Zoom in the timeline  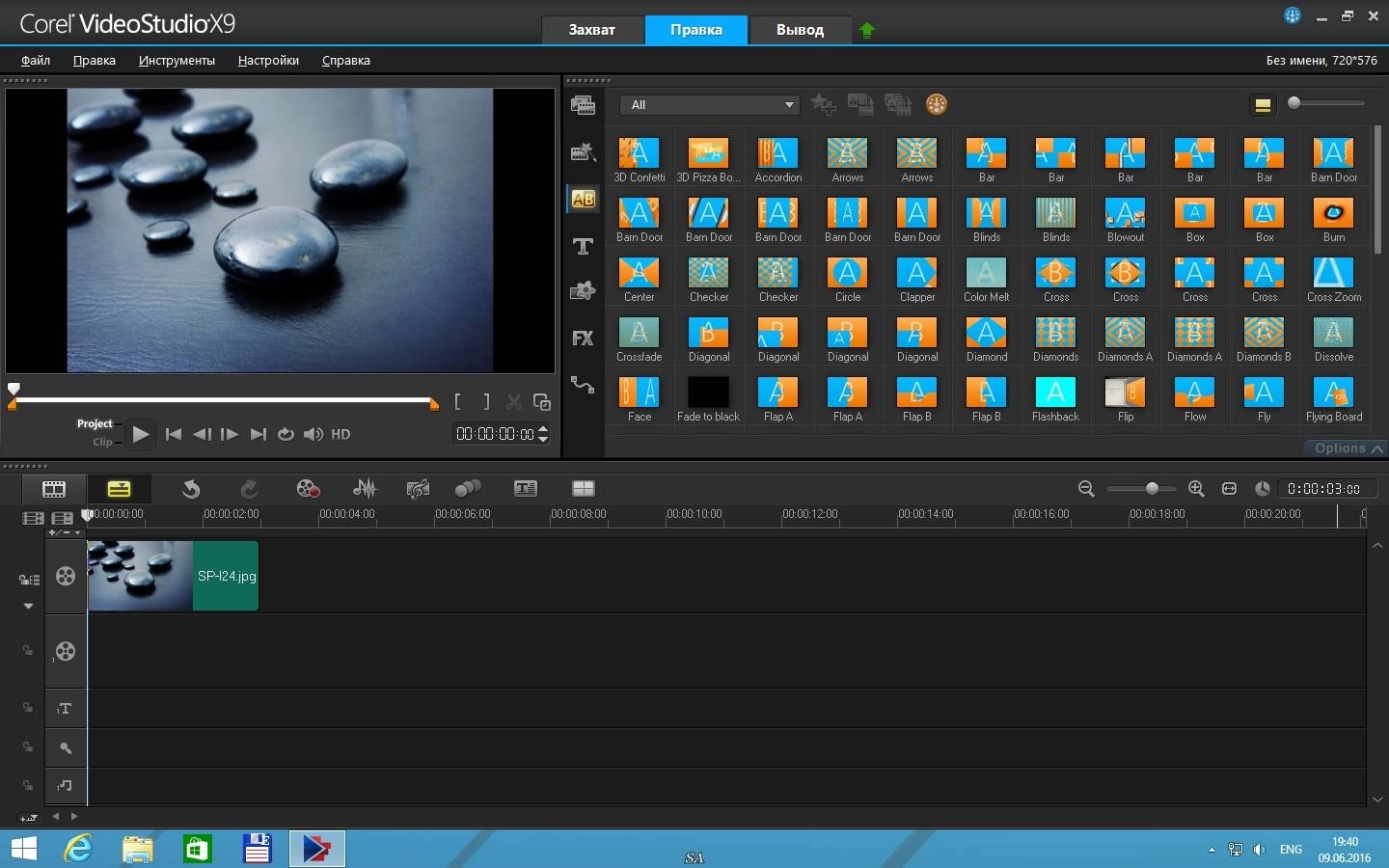click(x=1196, y=489)
